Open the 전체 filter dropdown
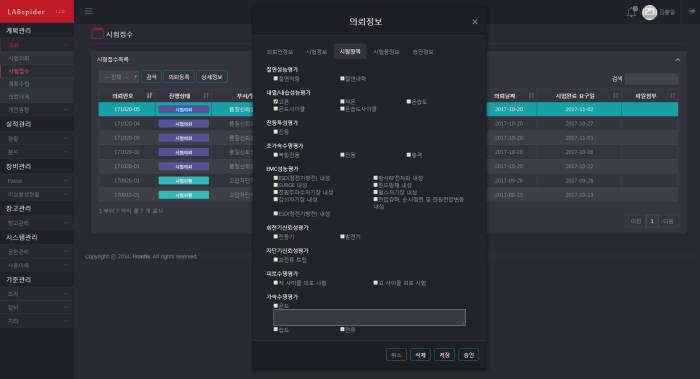 pos(119,77)
